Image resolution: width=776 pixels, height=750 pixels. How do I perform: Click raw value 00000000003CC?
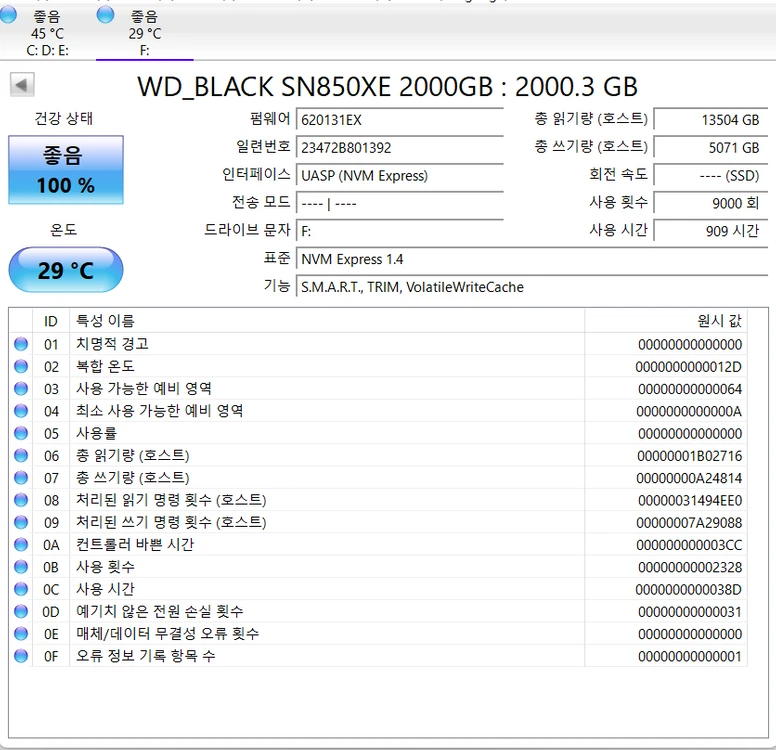click(x=689, y=545)
